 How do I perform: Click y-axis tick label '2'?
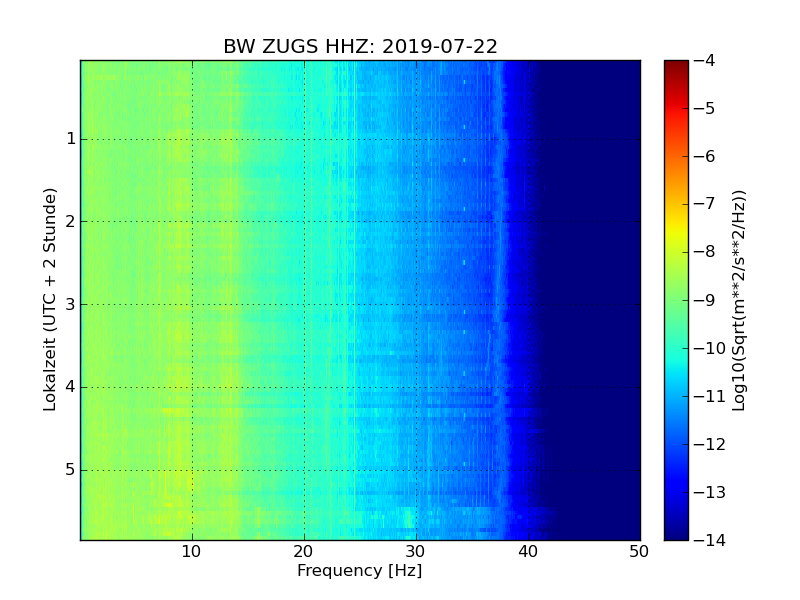pos(71,221)
